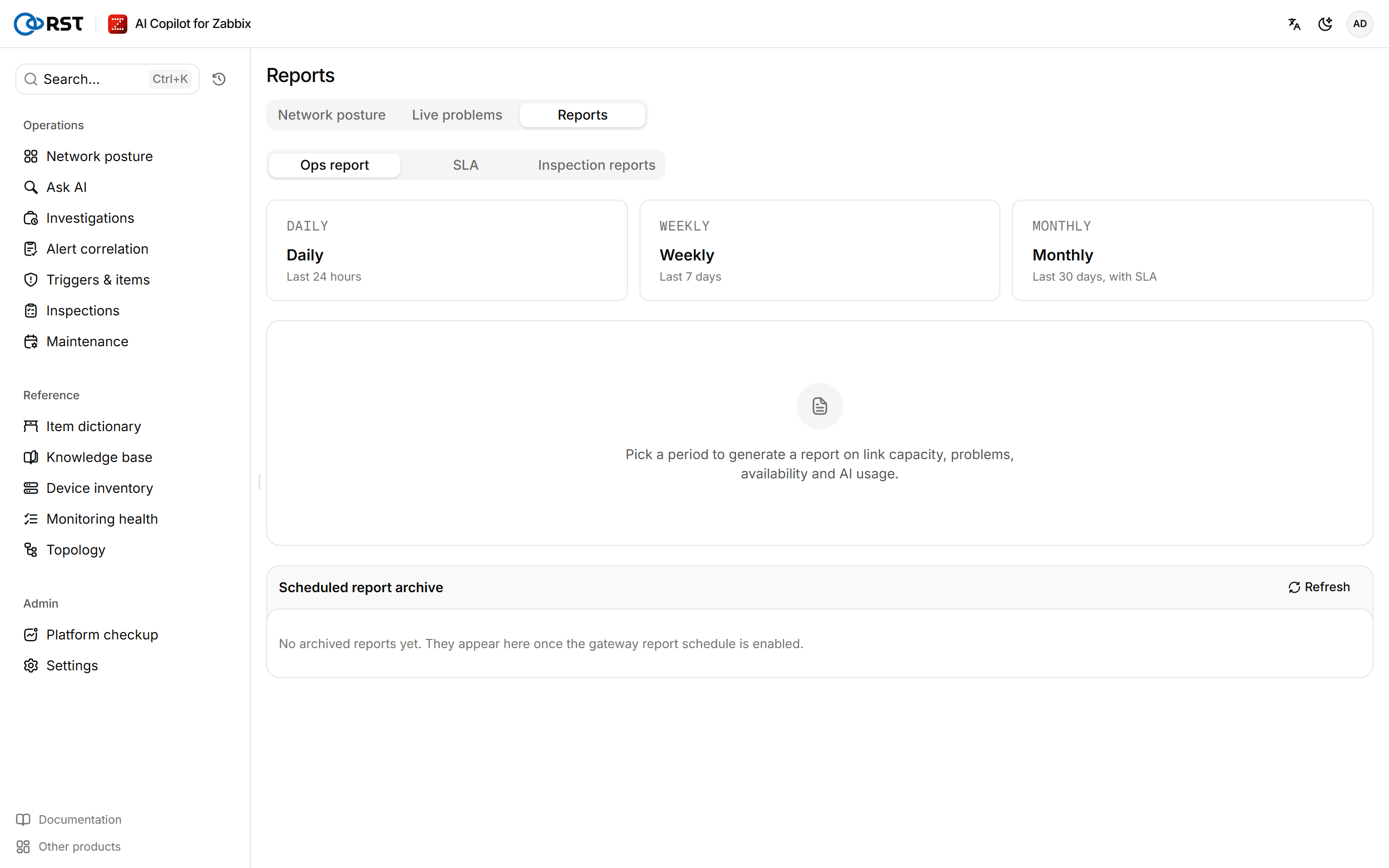The image size is (1389, 868).
Task: Click the sidebar resize handle
Action: pos(259,482)
